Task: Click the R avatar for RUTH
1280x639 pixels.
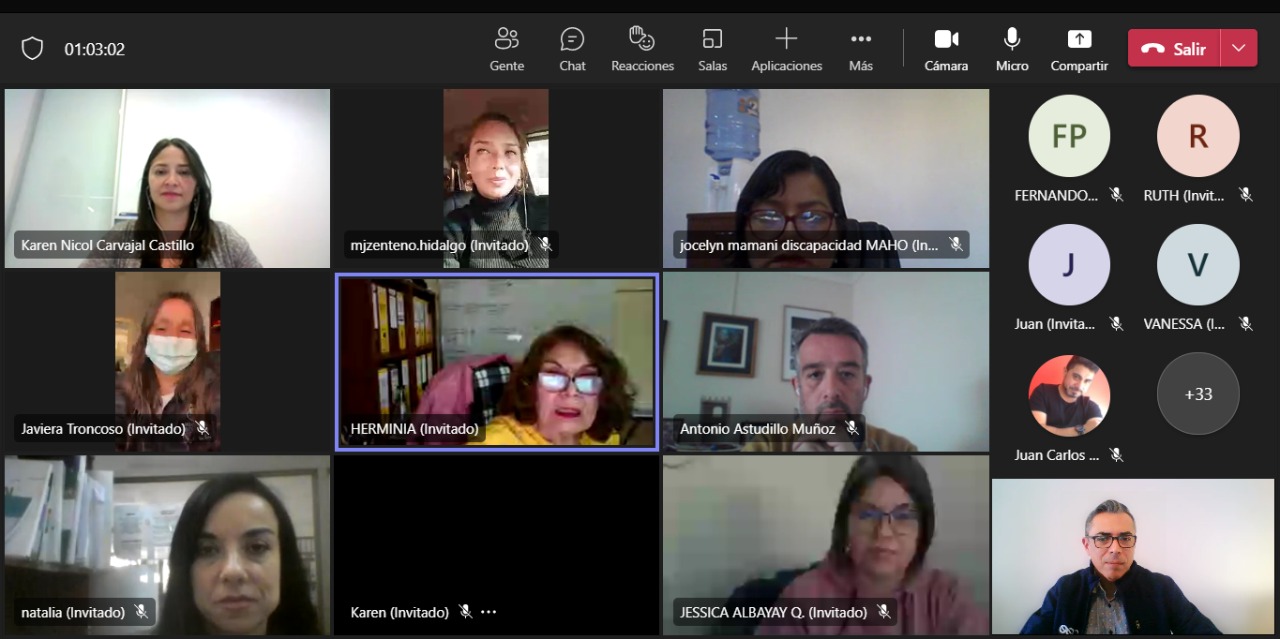Action: click(x=1198, y=136)
